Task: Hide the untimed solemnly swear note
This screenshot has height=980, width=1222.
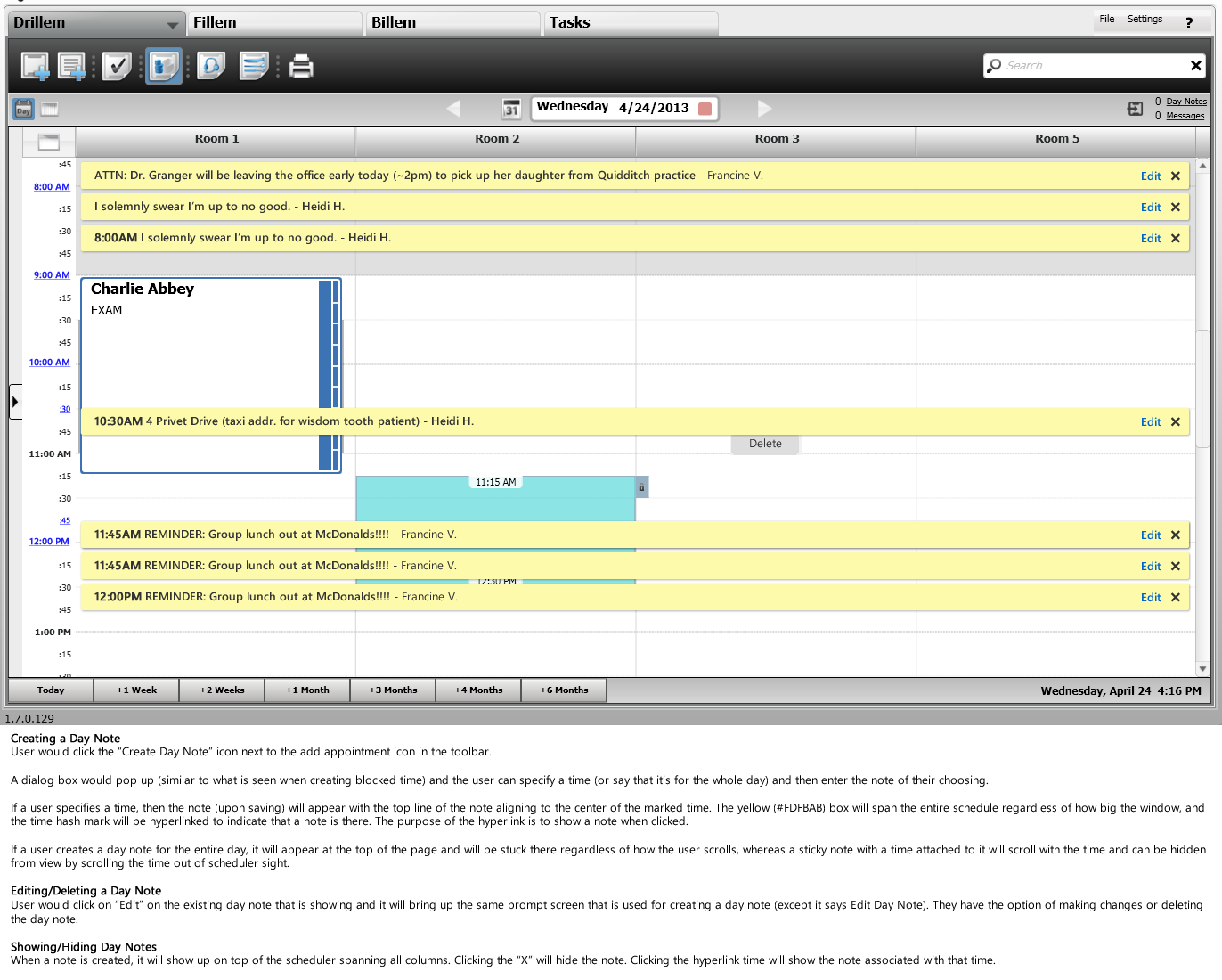Action: pyautogui.click(x=1176, y=208)
